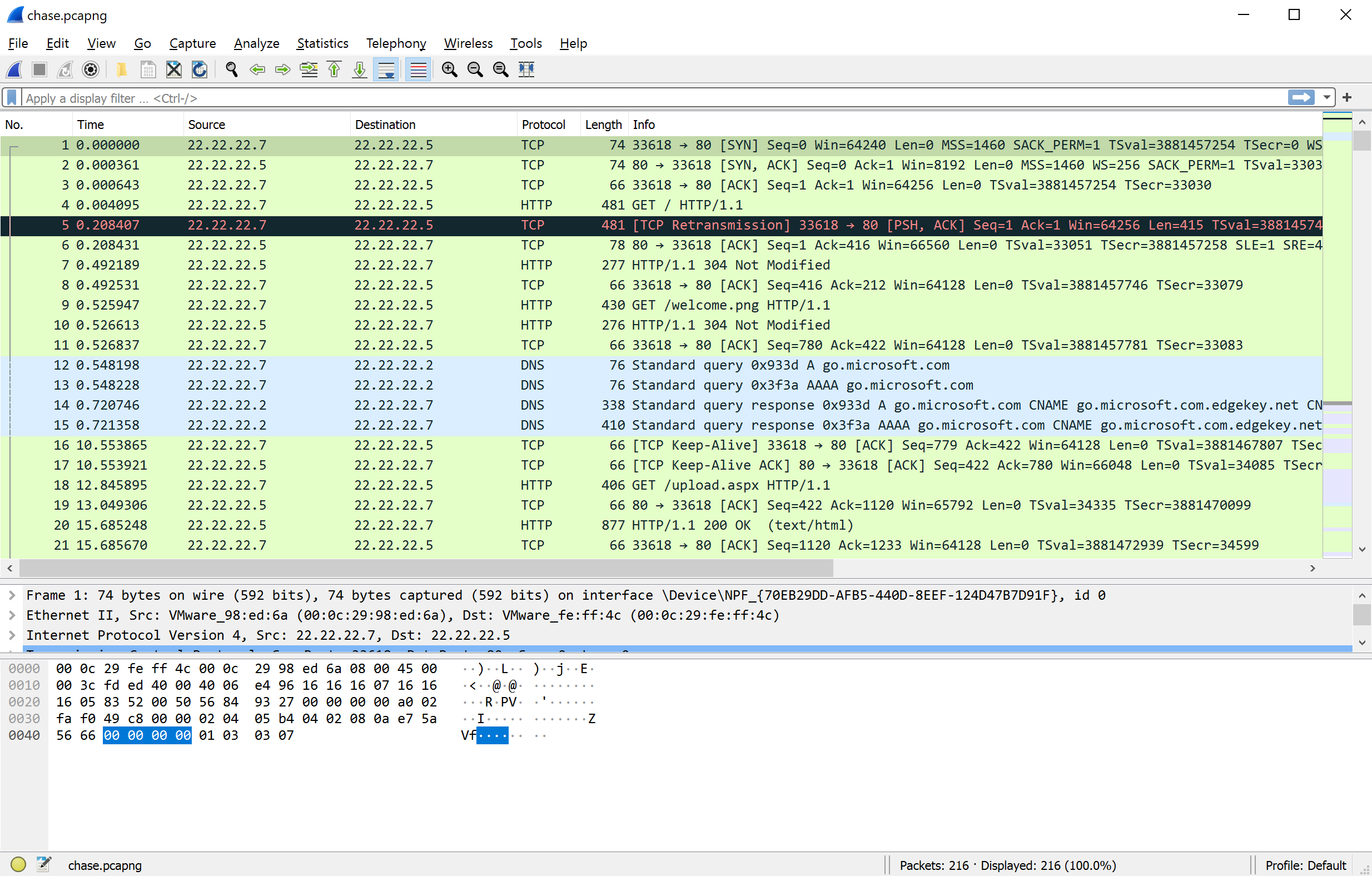
Task: Click the Go to specified packet icon
Action: [309, 69]
